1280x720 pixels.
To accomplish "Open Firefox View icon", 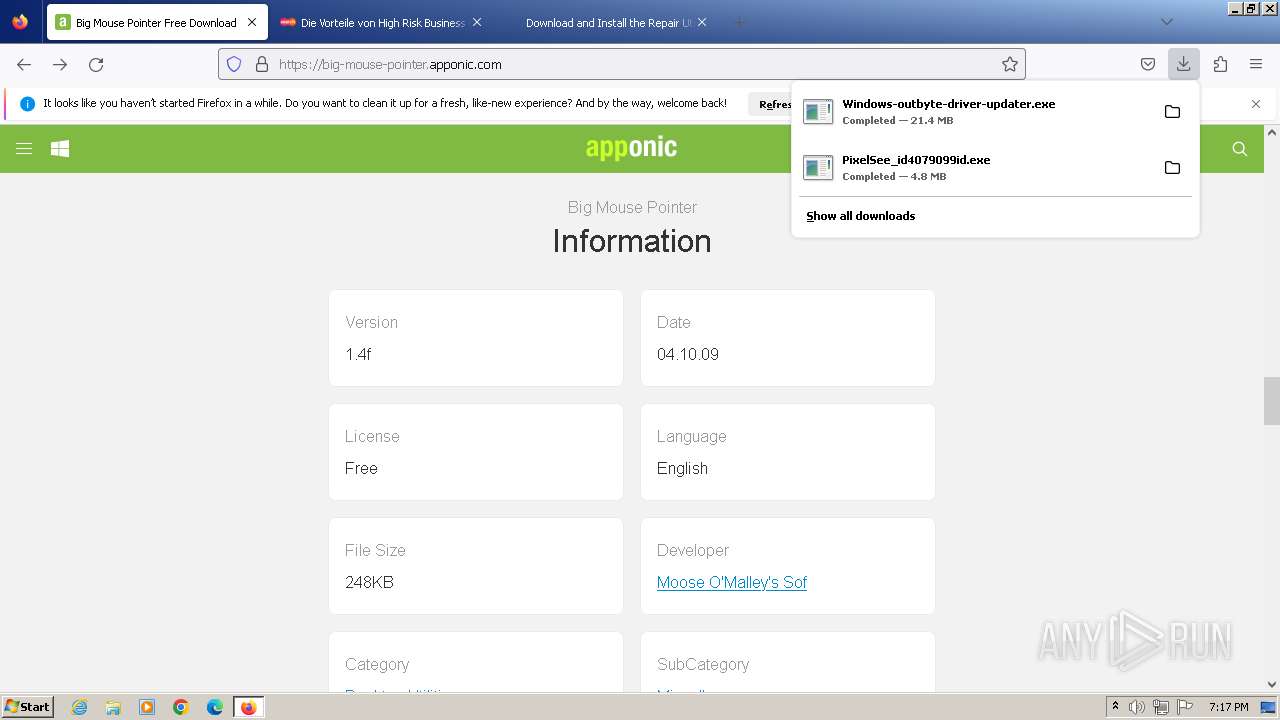I will pos(20,22).
